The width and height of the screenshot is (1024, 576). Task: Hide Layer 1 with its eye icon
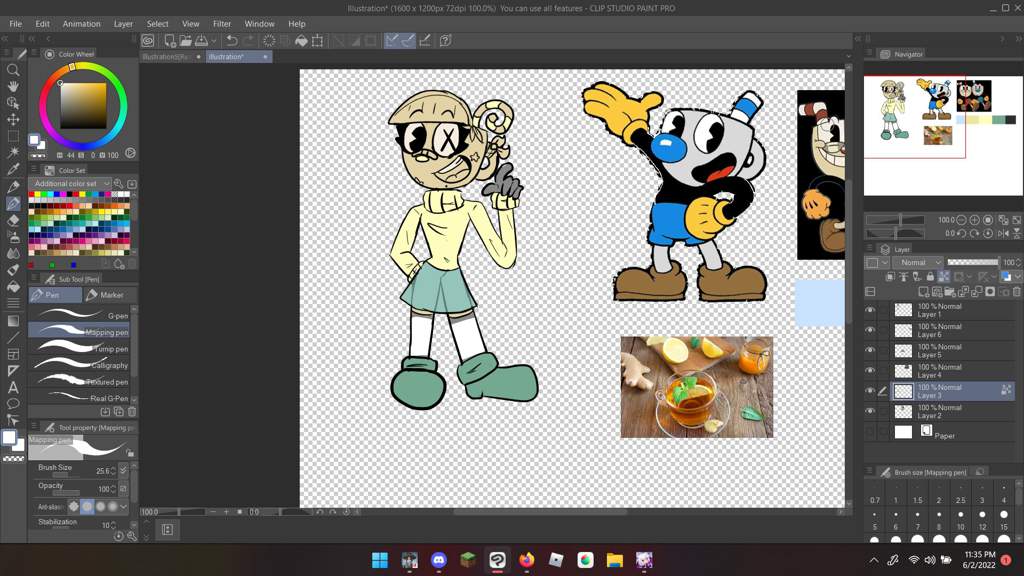[870, 310]
